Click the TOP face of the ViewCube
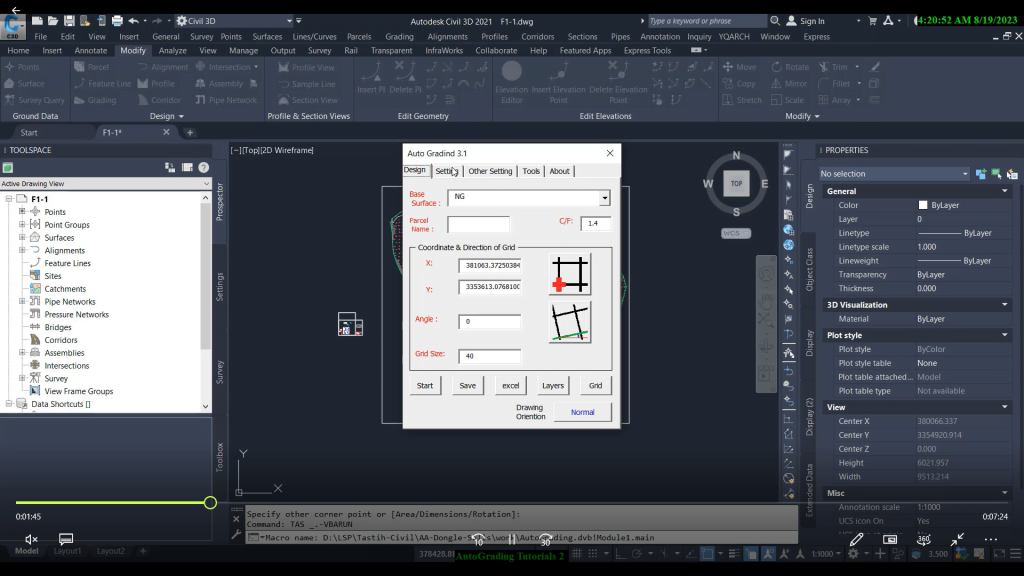This screenshot has height=576, width=1024. tap(736, 184)
